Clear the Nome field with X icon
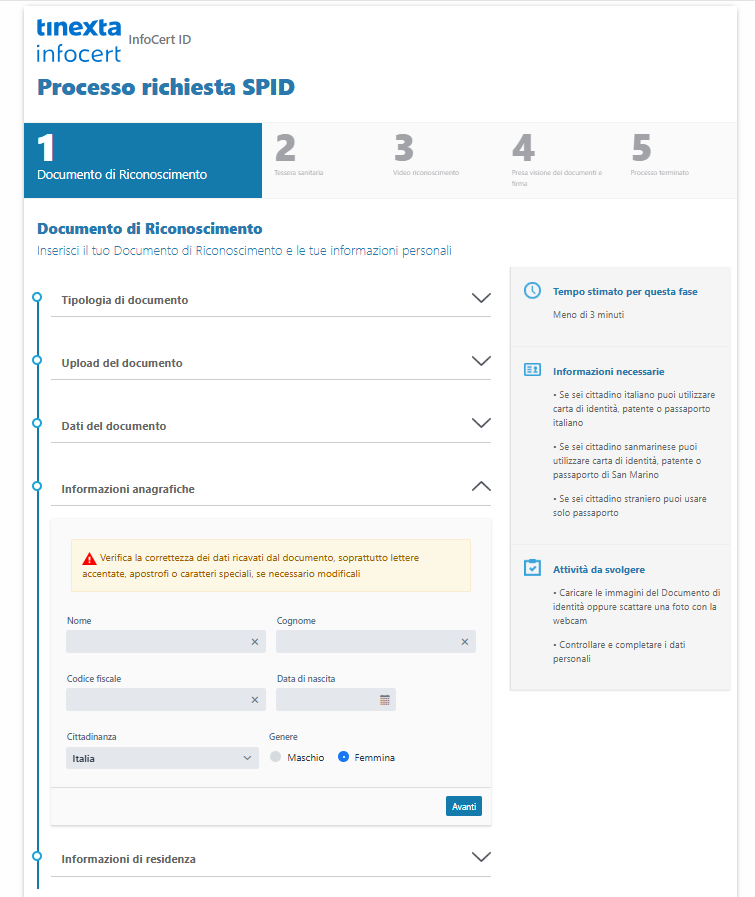The height and width of the screenshot is (897, 755). 254,642
